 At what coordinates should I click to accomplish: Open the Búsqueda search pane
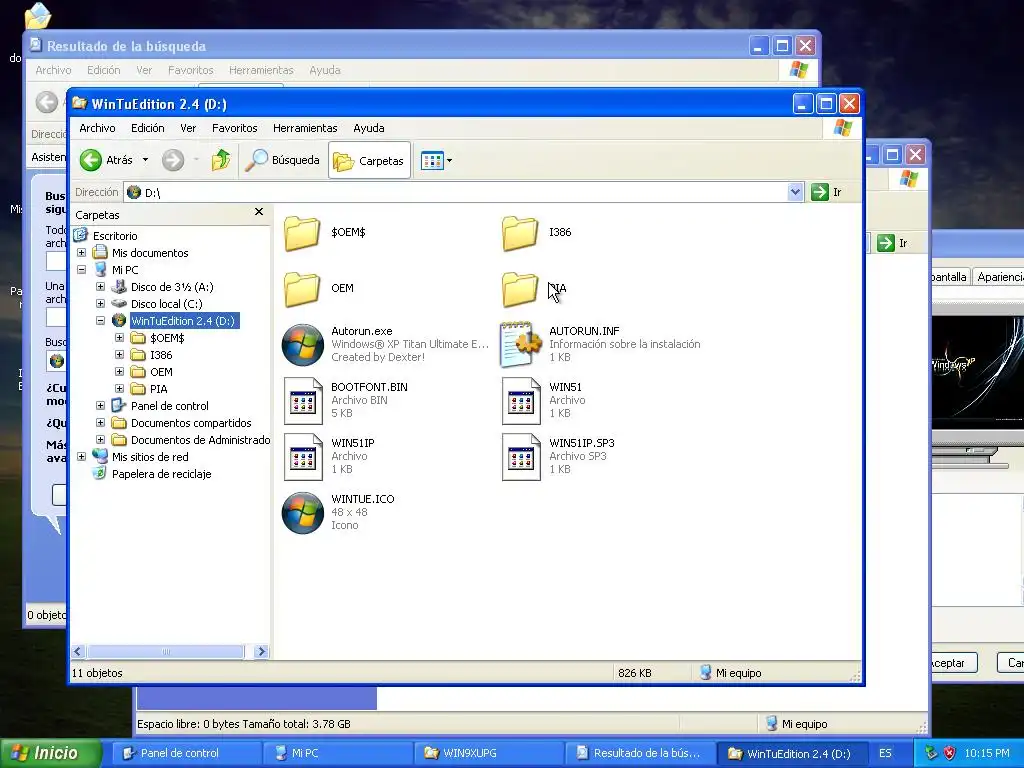click(282, 160)
